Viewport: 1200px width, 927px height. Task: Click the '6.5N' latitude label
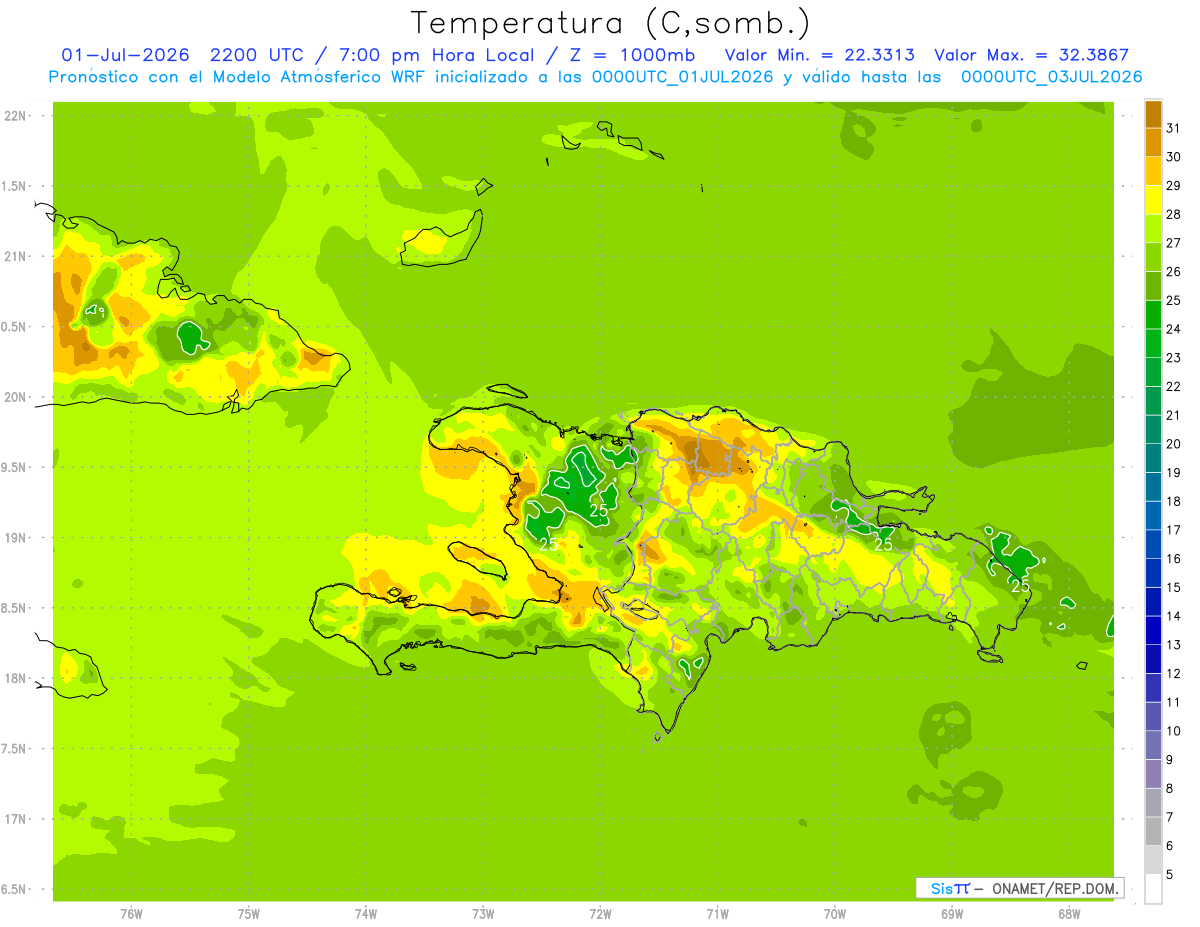15,889
